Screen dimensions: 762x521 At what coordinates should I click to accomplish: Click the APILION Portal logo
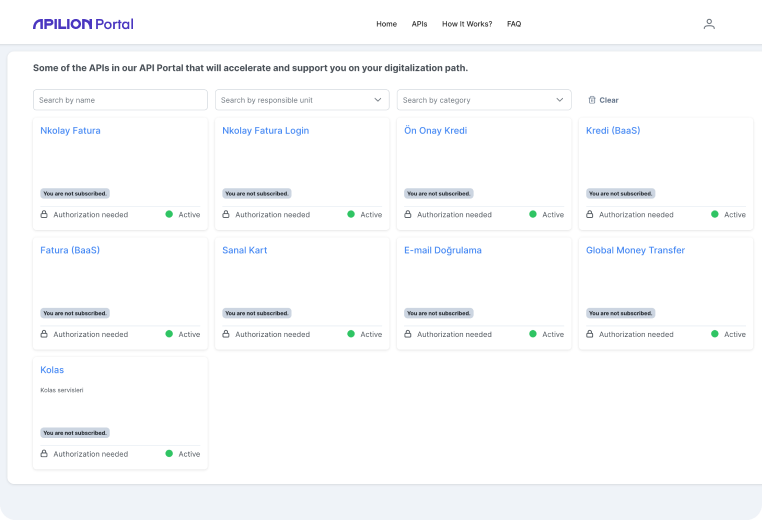tap(83, 24)
